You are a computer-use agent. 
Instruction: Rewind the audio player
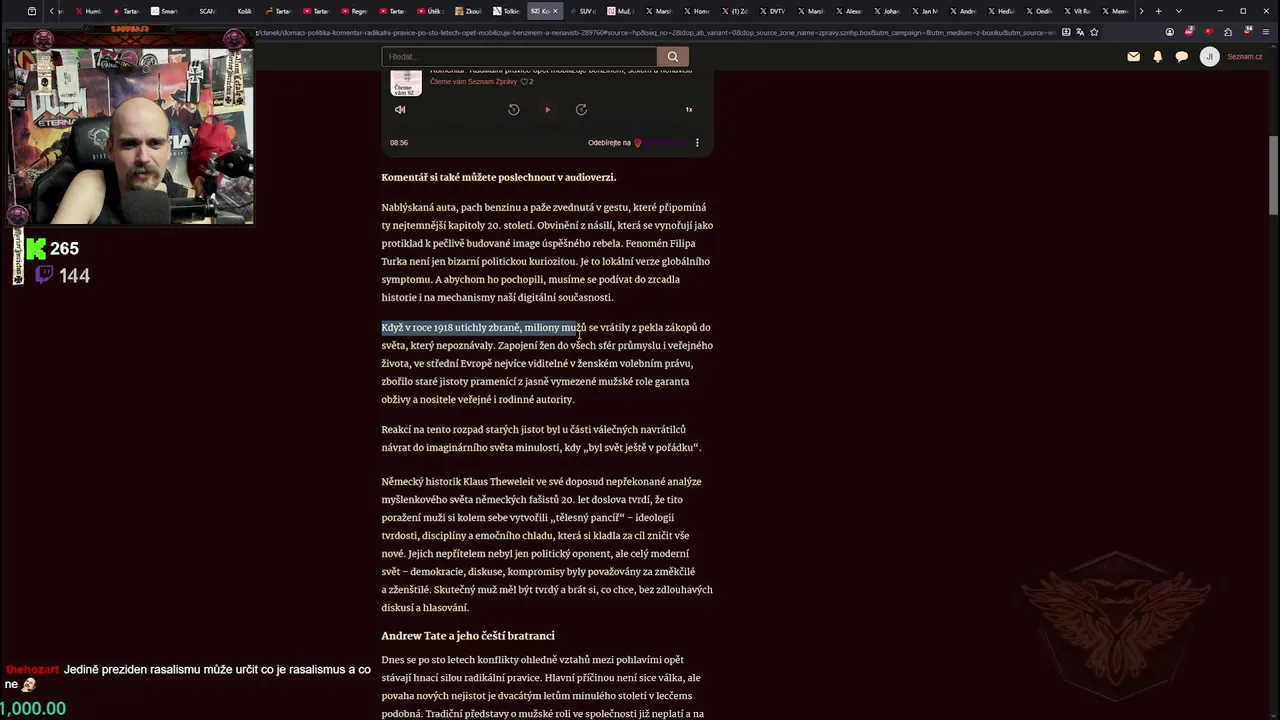click(x=514, y=110)
